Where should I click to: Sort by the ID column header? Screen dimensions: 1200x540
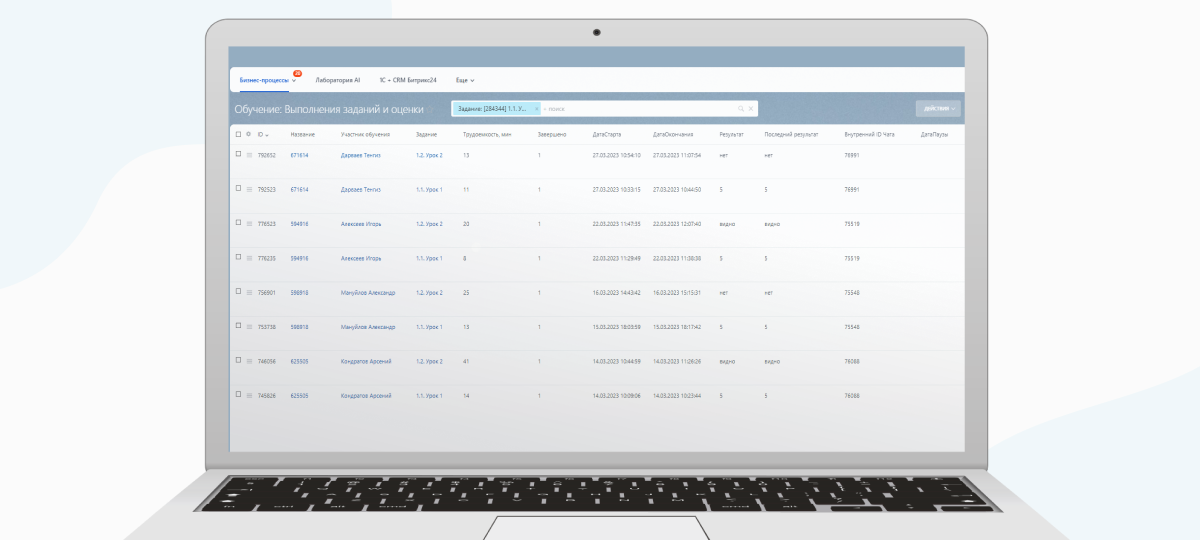coord(263,134)
